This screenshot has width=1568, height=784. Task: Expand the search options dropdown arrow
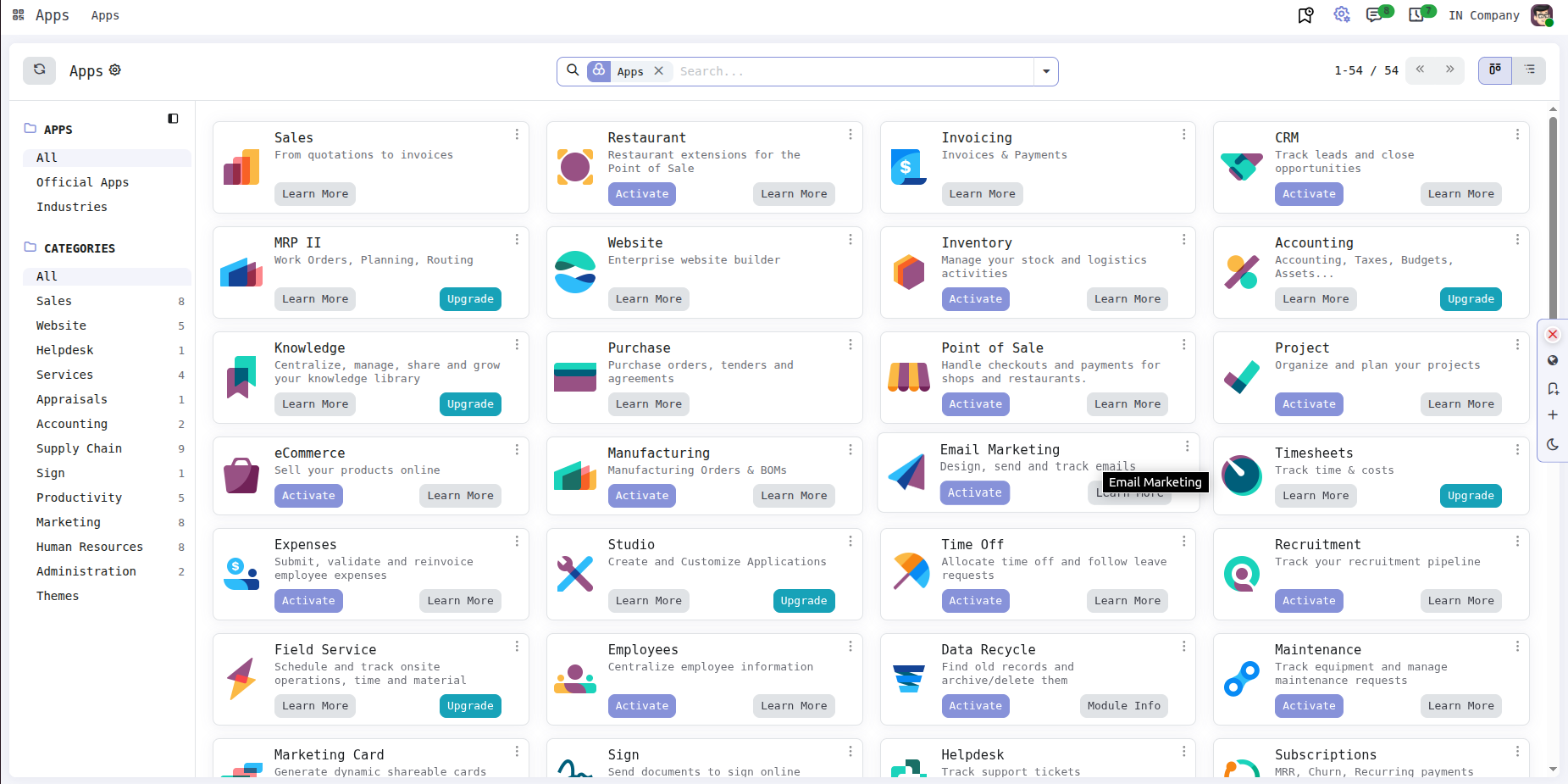1046,71
